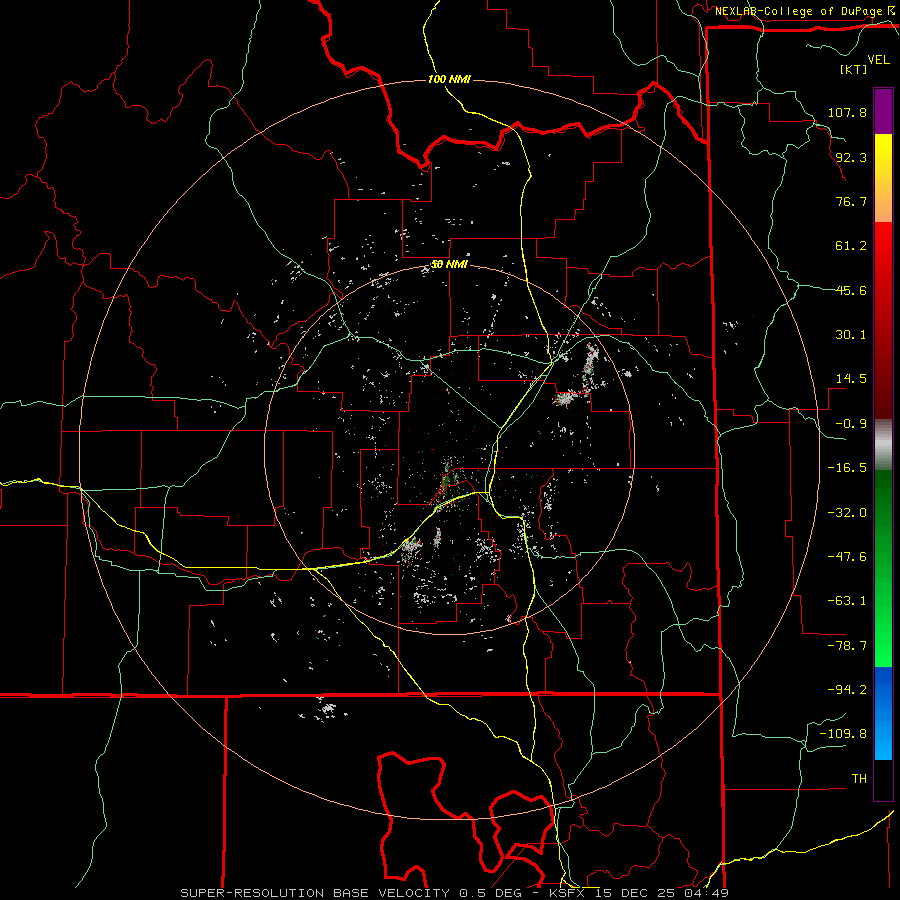Image resolution: width=900 pixels, height=900 pixels.
Task: Select the 107.8 value on velocity scale
Action: [x=847, y=112]
